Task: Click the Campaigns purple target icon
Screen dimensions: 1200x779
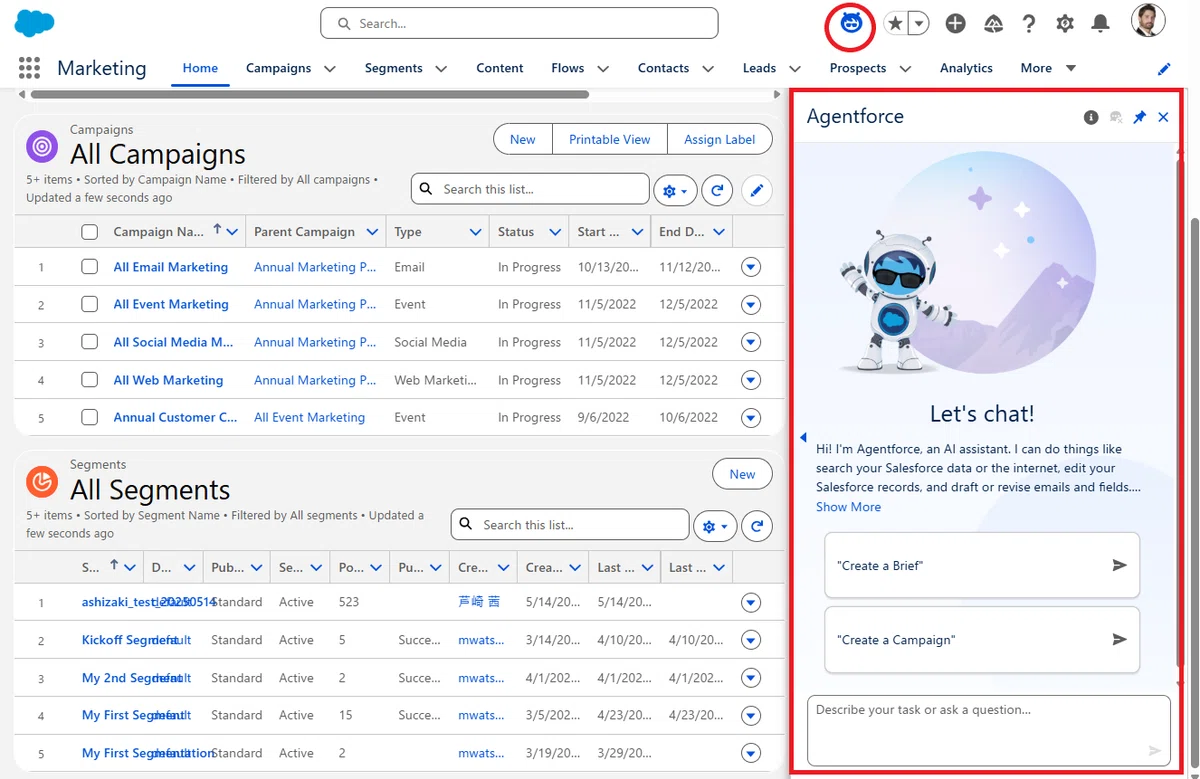Action: pyautogui.click(x=42, y=147)
